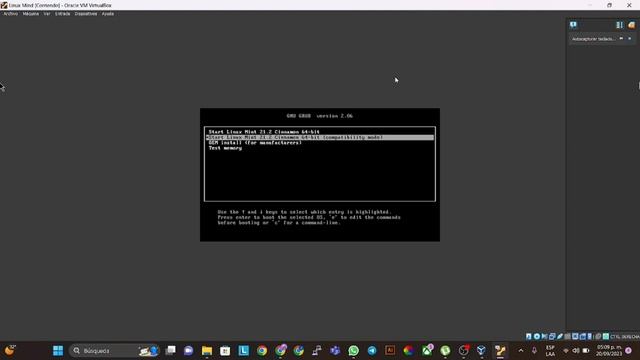Image resolution: width=640 pixels, height=360 pixels.
Task: Open the Ver menu
Action: click(47, 14)
